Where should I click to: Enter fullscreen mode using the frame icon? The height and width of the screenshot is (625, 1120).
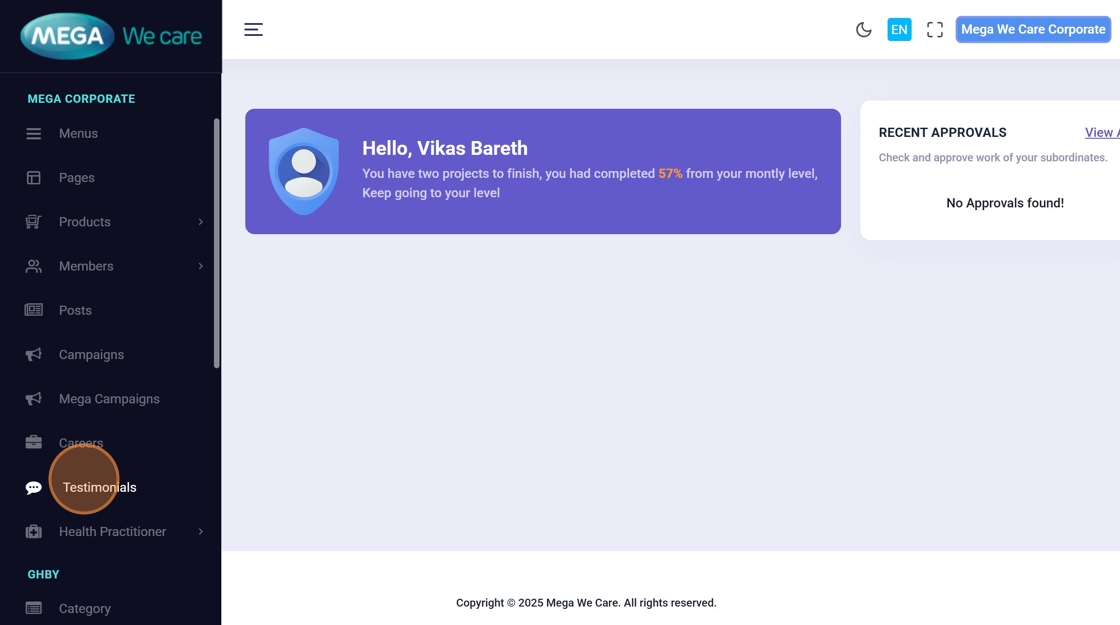[934, 30]
